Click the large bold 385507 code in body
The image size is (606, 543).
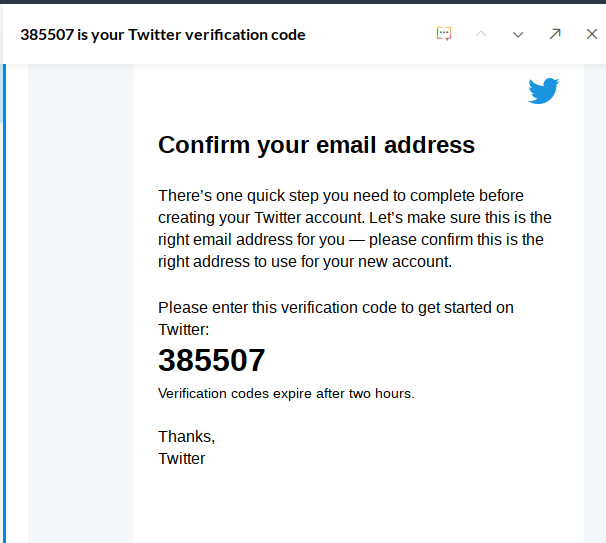coord(212,360)
